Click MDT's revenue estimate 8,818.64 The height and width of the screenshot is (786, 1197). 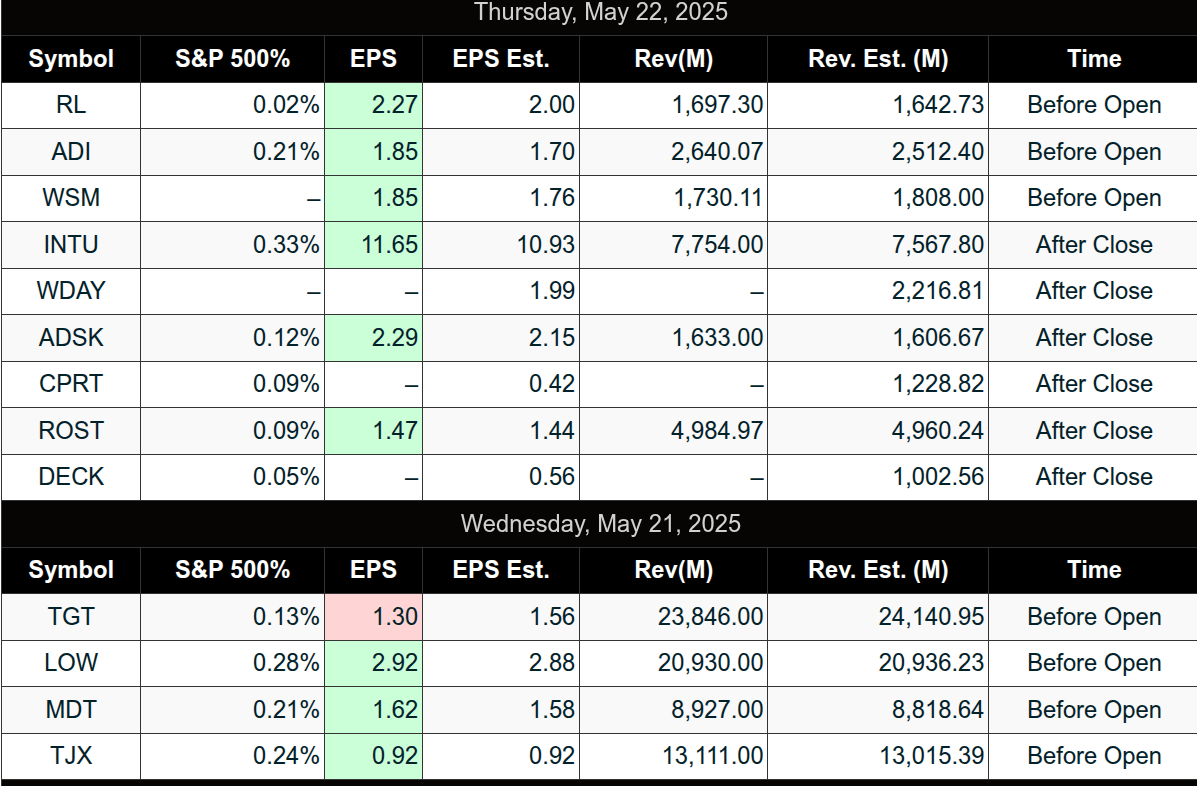click(x=938, y=710)
